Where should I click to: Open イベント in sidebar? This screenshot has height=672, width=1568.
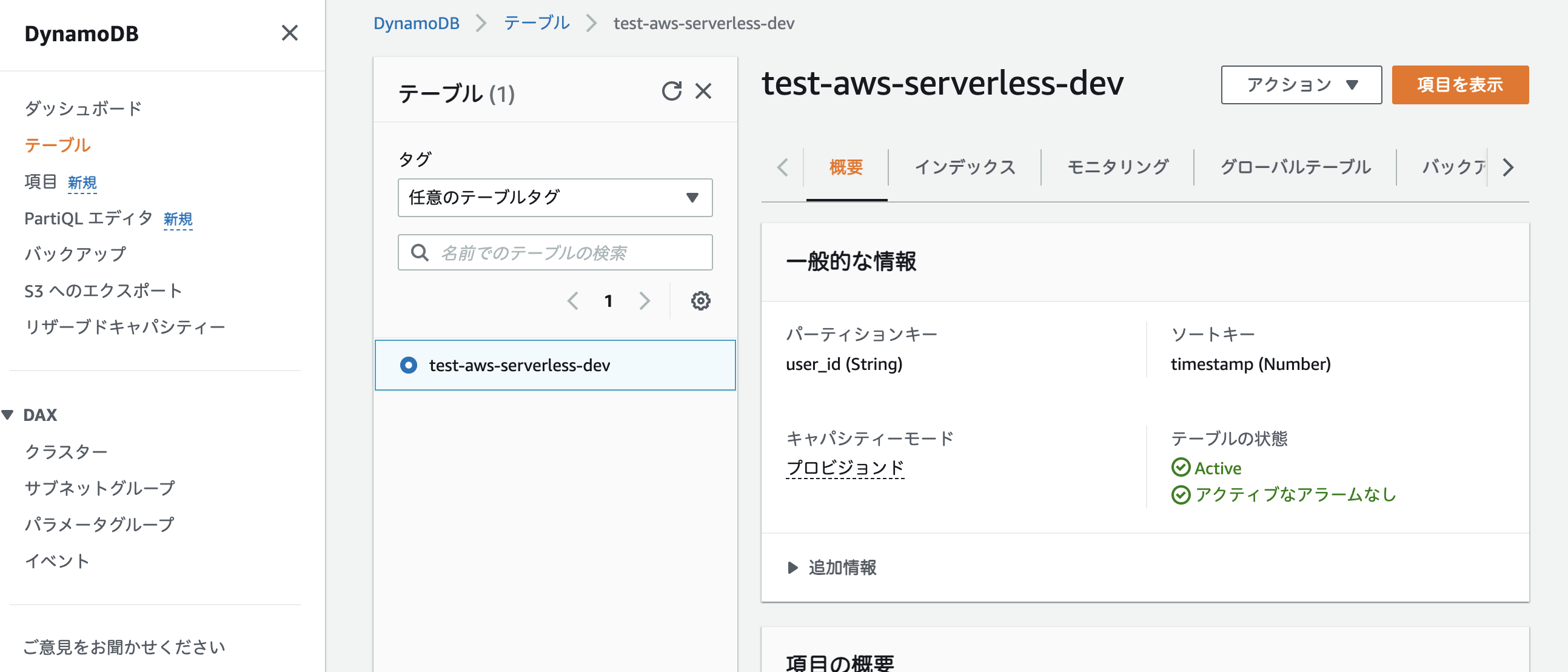[x=57, y=561]
